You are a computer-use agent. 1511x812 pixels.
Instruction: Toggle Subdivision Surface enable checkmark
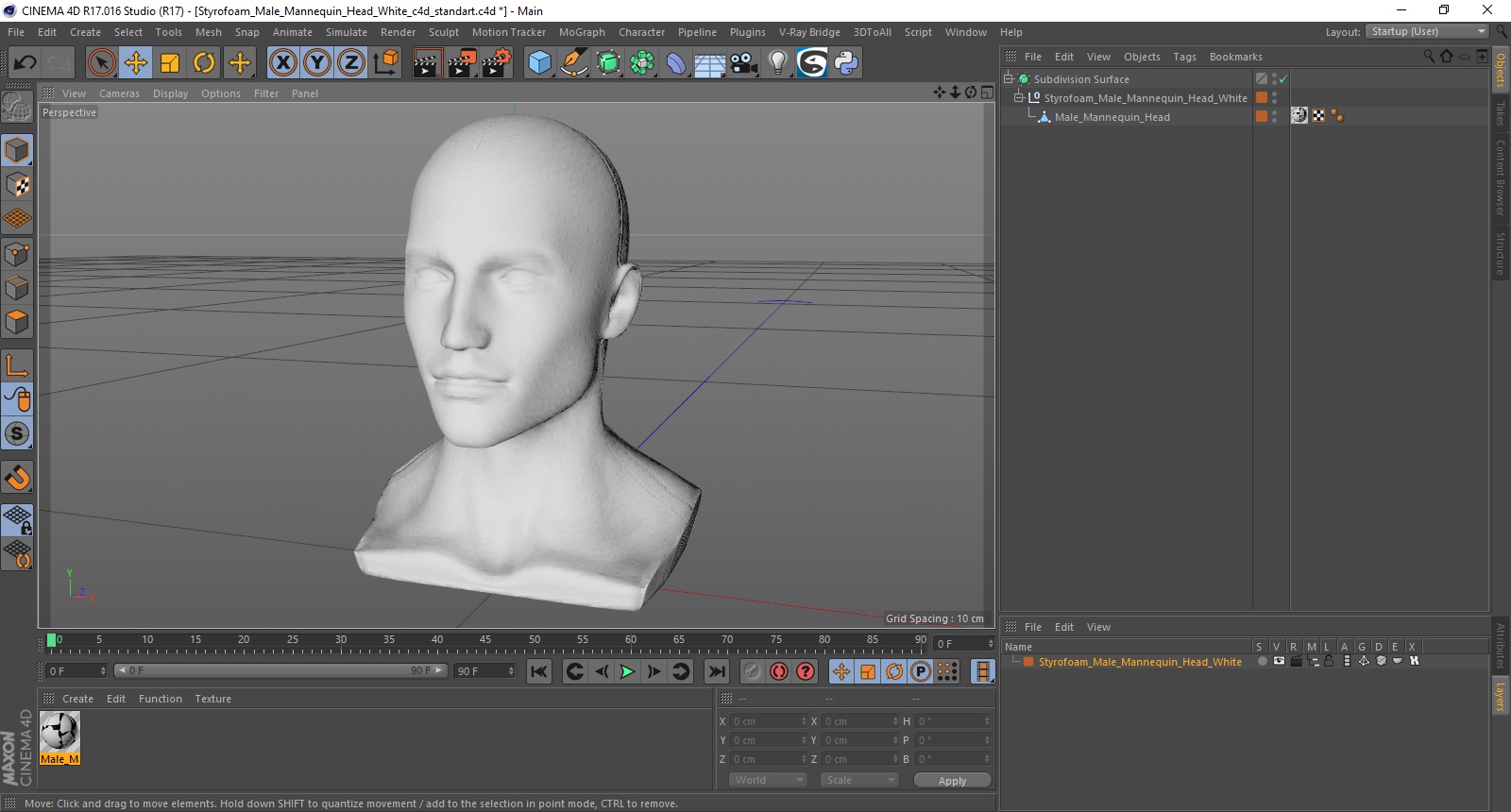coord(1283,79)
